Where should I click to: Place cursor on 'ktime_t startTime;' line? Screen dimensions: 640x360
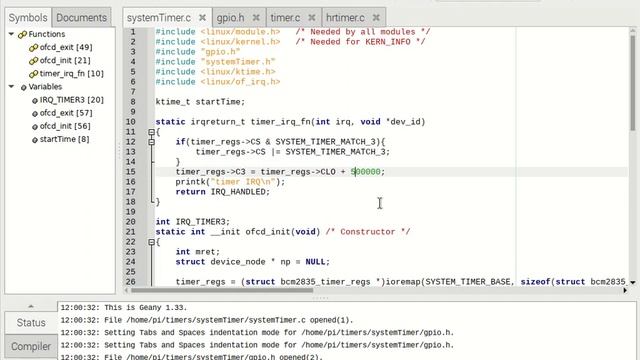pos(200,102)
